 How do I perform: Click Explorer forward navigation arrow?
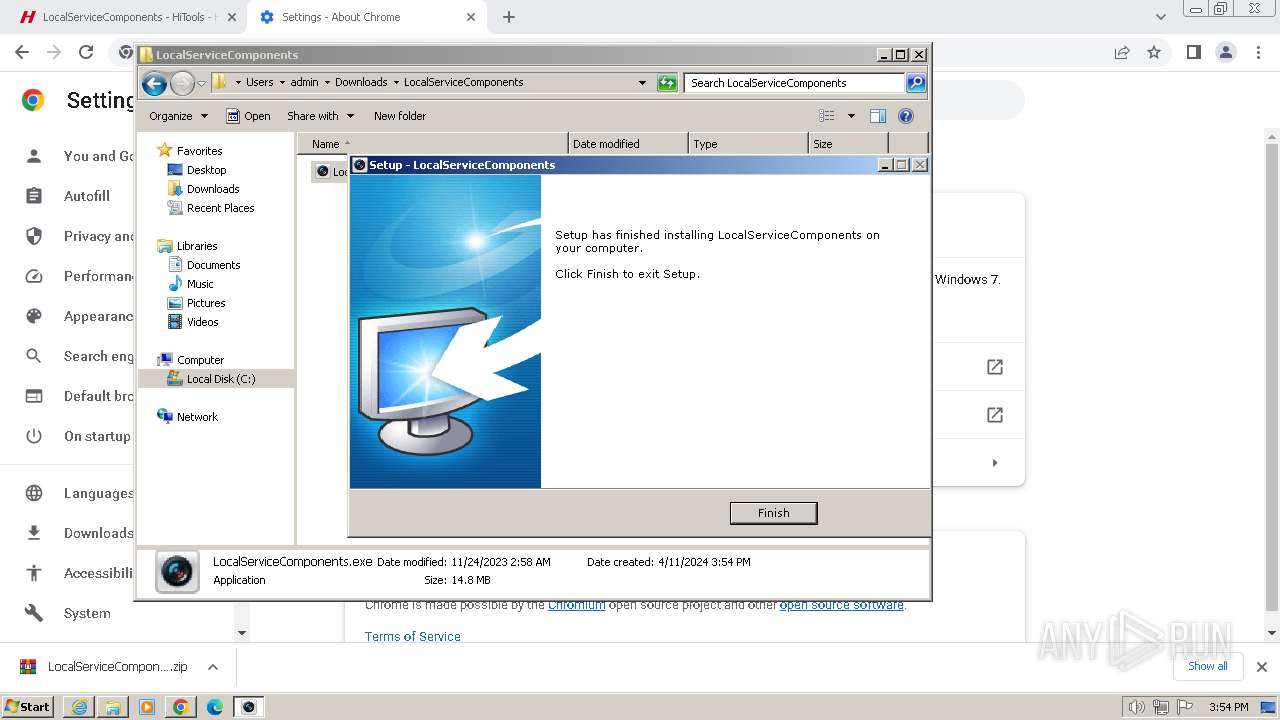[x=182, y=83]
